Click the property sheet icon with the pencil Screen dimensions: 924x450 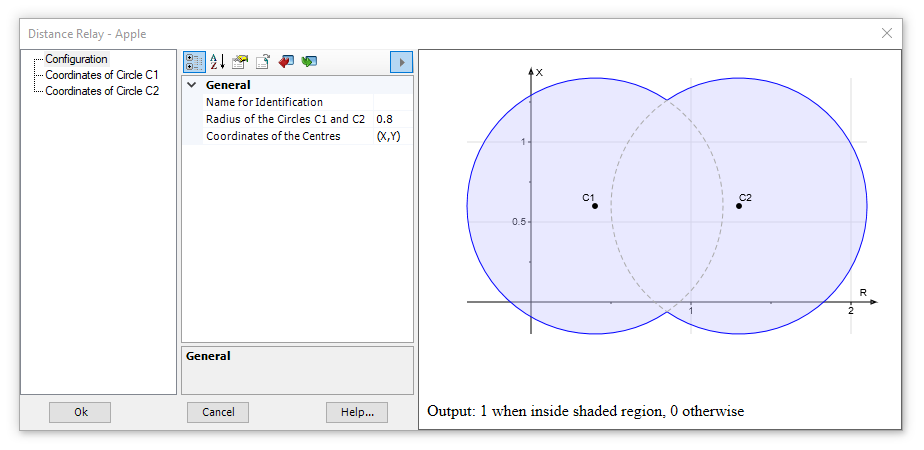240,62
